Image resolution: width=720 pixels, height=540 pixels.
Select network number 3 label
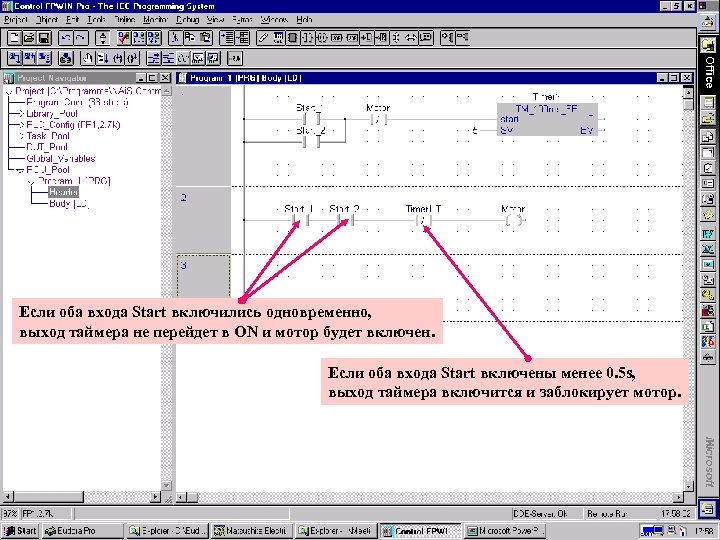[x=184, y=265]
